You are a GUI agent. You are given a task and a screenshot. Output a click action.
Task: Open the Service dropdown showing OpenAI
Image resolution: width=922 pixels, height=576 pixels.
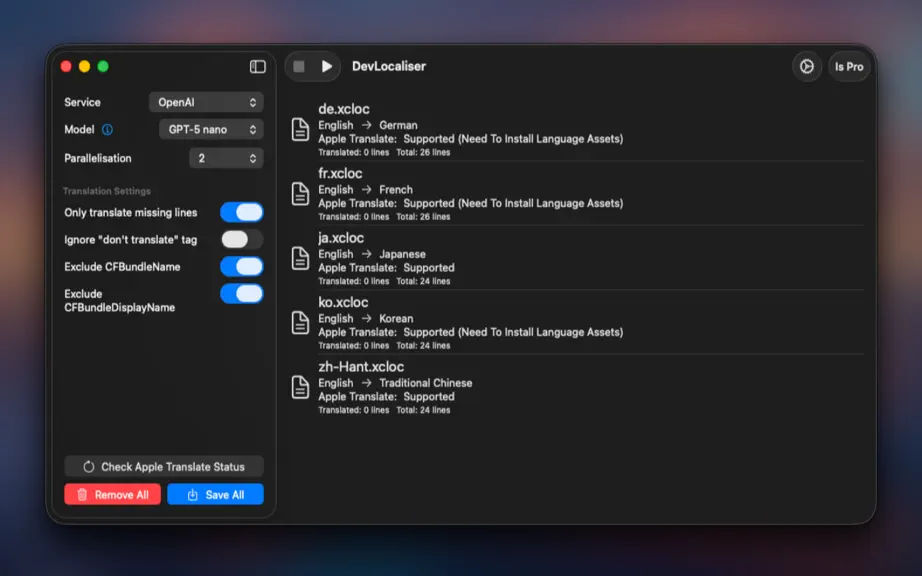pos(206,102)
